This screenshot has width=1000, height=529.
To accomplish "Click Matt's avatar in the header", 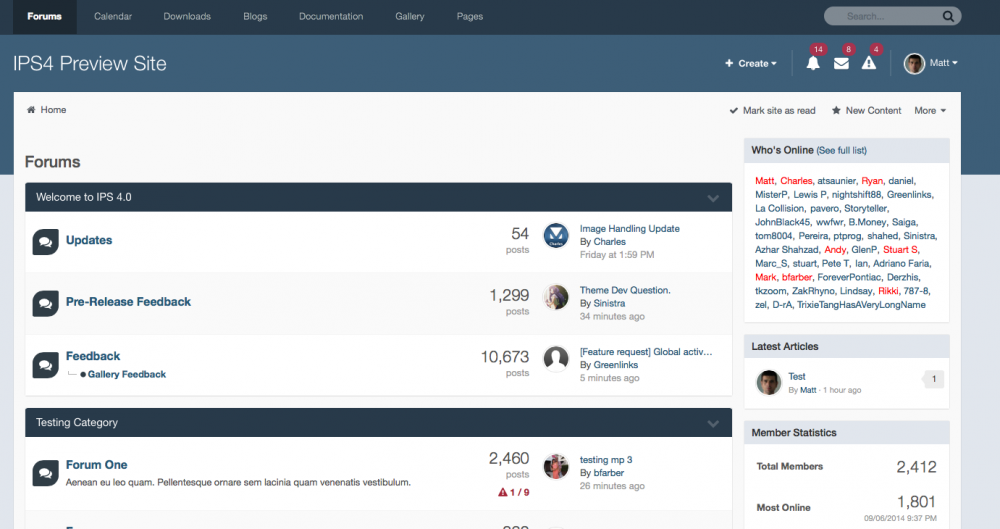I will [914, 63].
